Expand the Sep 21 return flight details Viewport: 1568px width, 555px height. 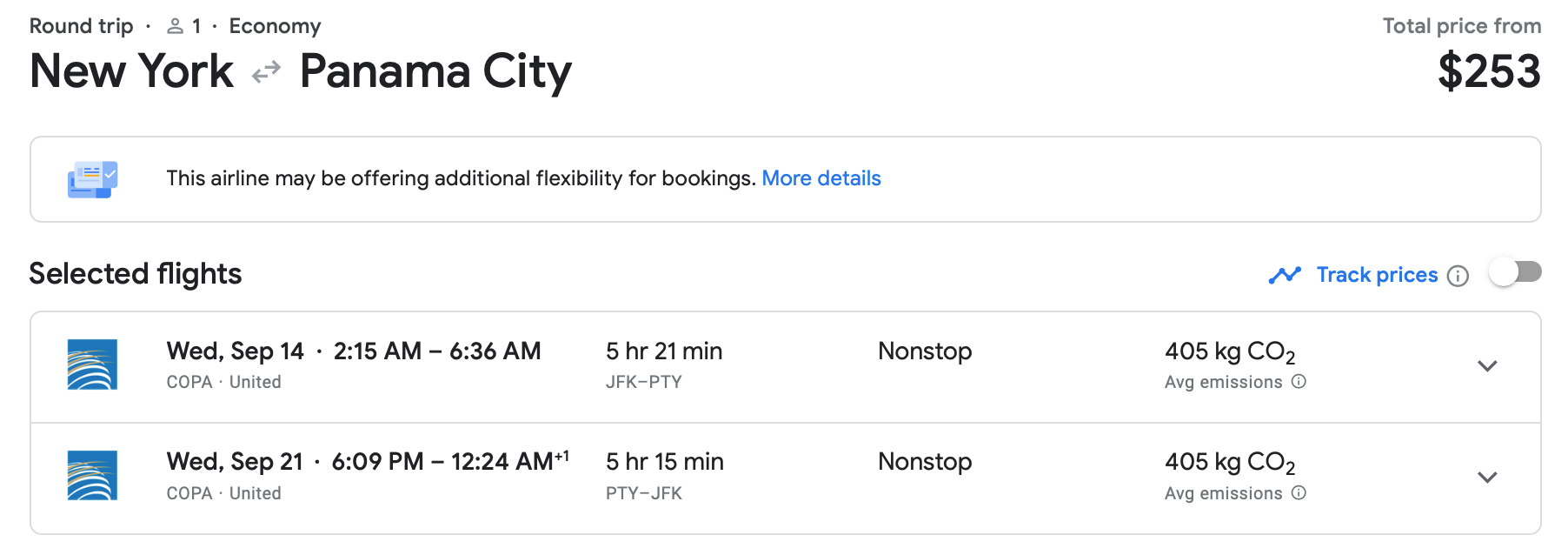(x=1487, y=478)
